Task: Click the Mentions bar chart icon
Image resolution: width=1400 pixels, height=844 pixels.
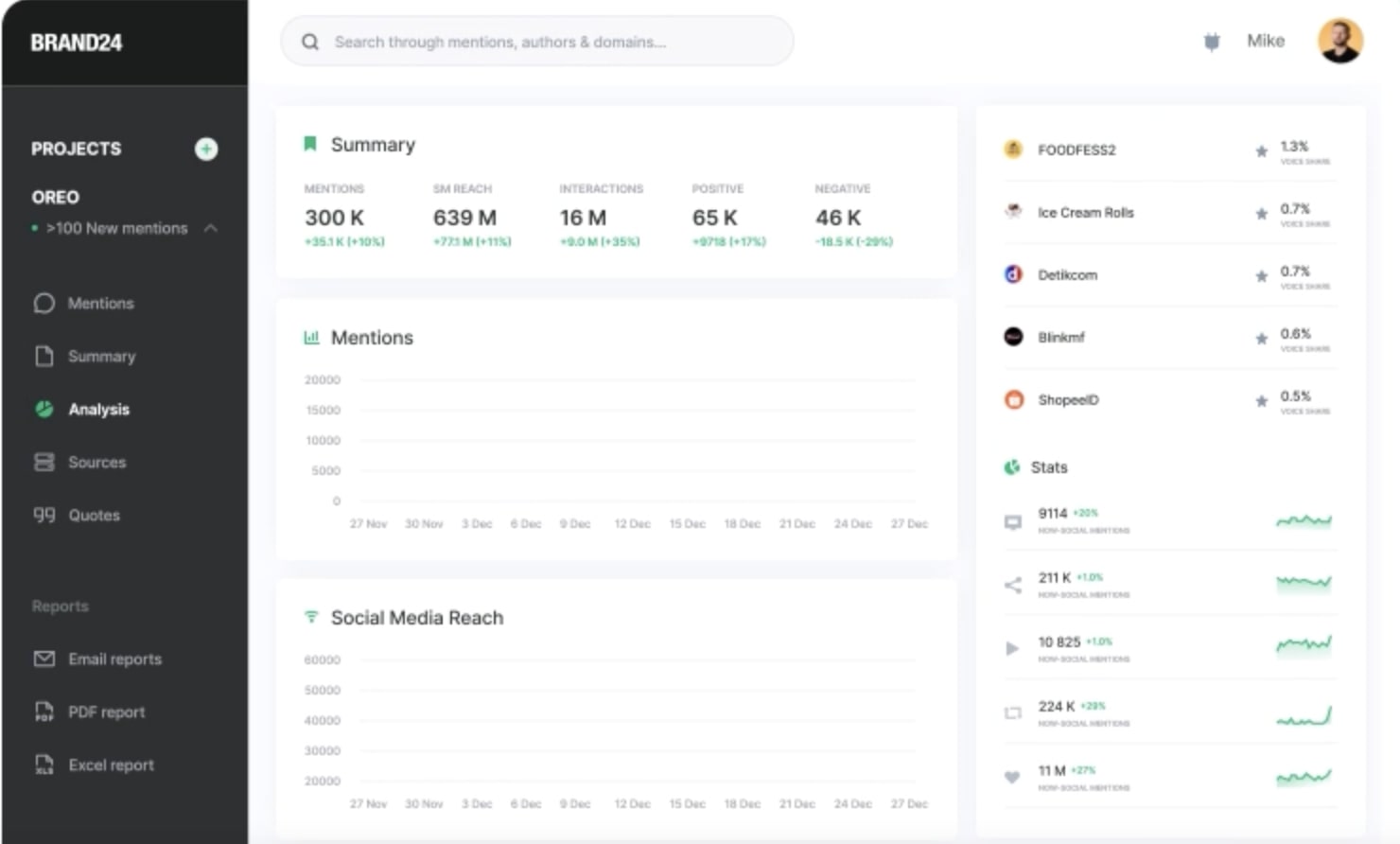Action: pos(311,337)
